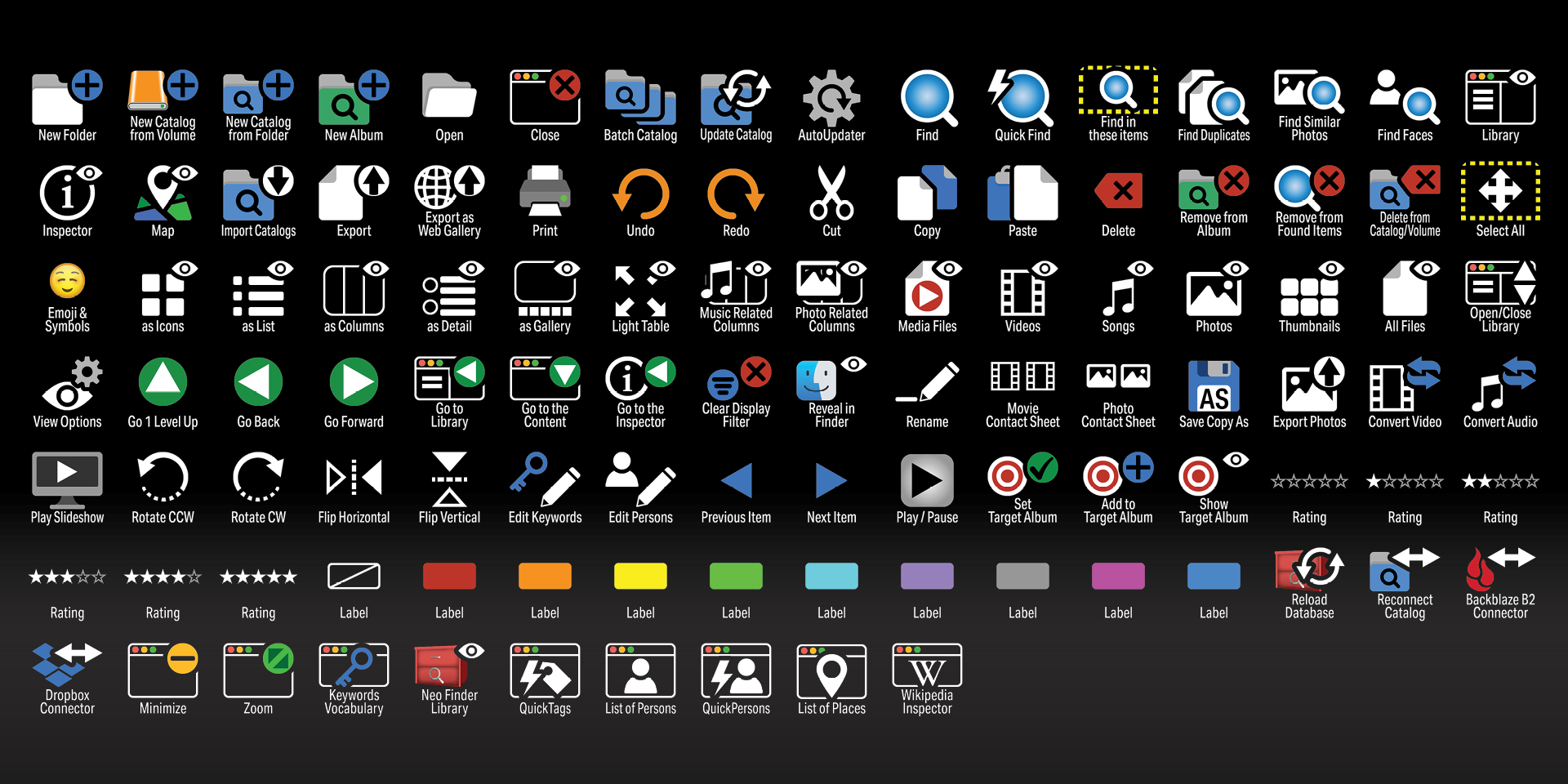Click the Find Faces icon
The image size is (1568, 784).
pos(1405,97)
